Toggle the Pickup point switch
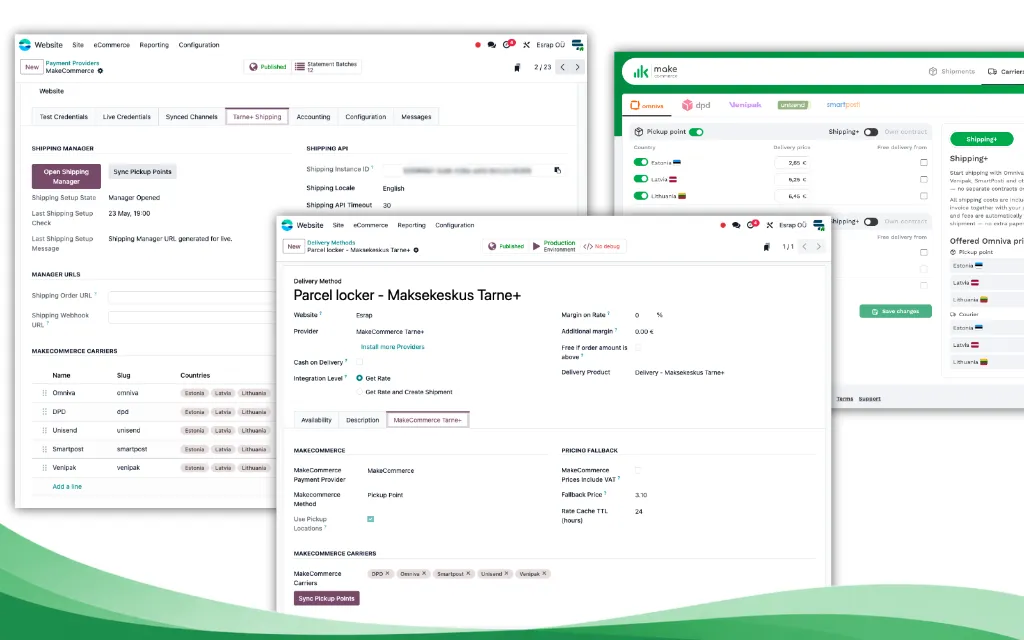The height and width of the screenshot is (640, 1024). (696, 132)
